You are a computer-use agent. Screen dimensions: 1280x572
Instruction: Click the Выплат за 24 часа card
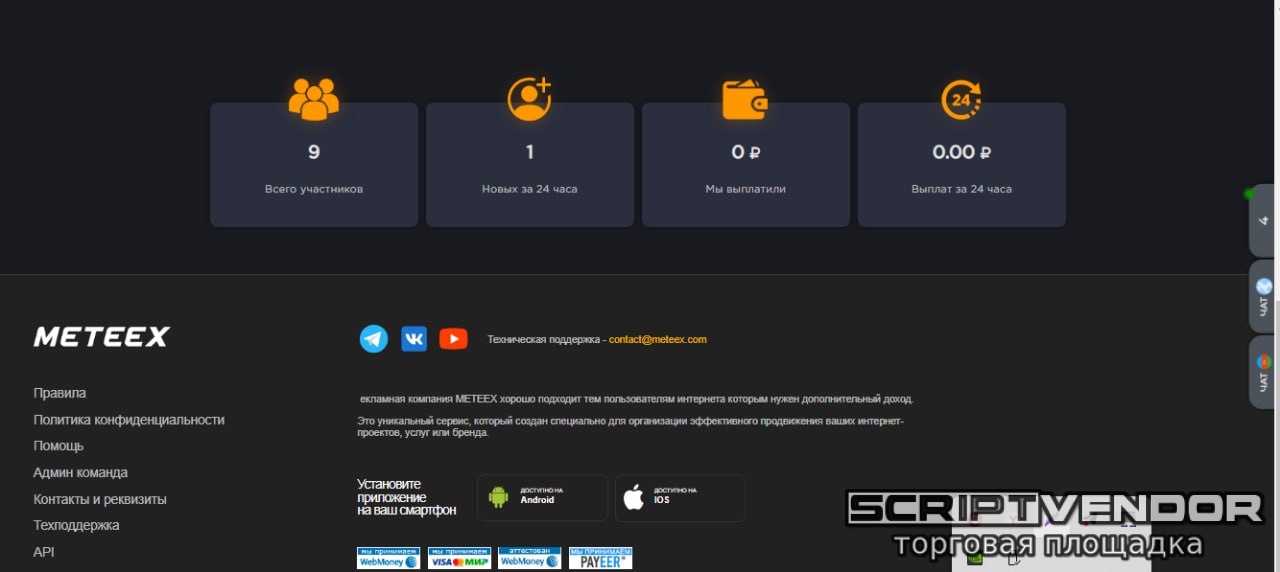point(962,165)
